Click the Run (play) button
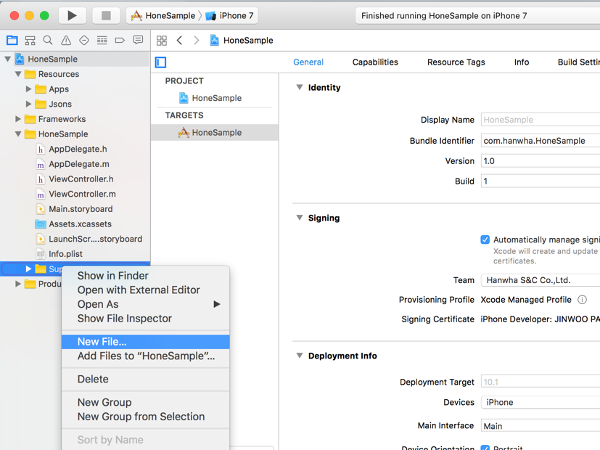The width and height of the screenshot is (600, 450). (72, 16)
